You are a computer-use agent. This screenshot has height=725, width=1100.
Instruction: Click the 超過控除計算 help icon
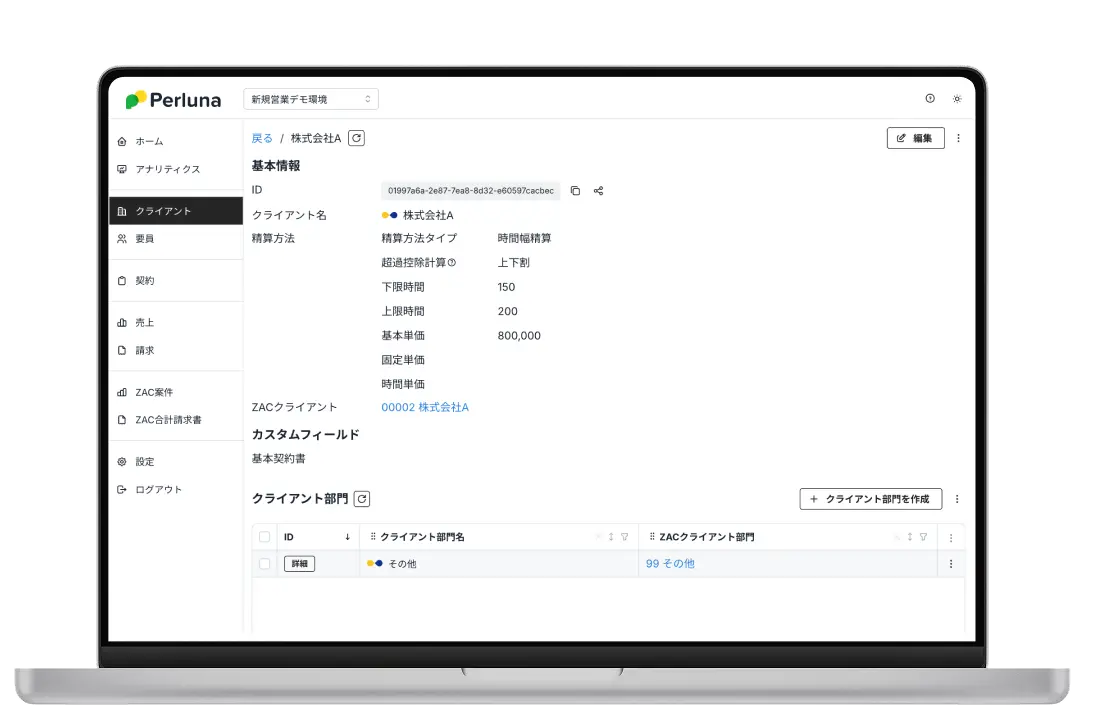[452, 263]
